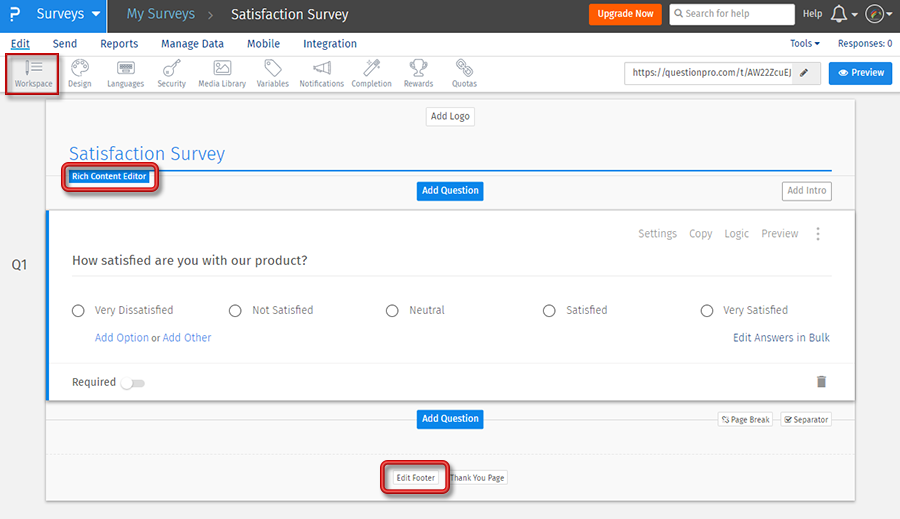This screenshot has width=900, height=519.
Task: Choose the Neutral radio option
Action: [x=392, y=311]
